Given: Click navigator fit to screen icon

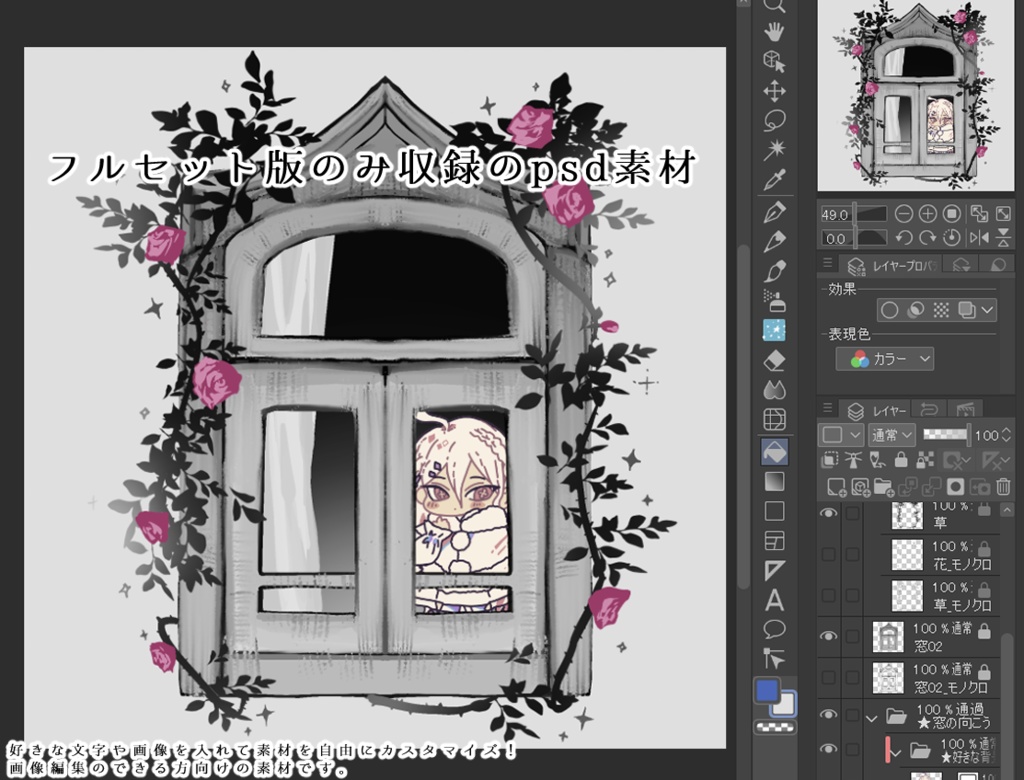Looking at the screenshot, I should pyautogui.click(x=979, y=214).
